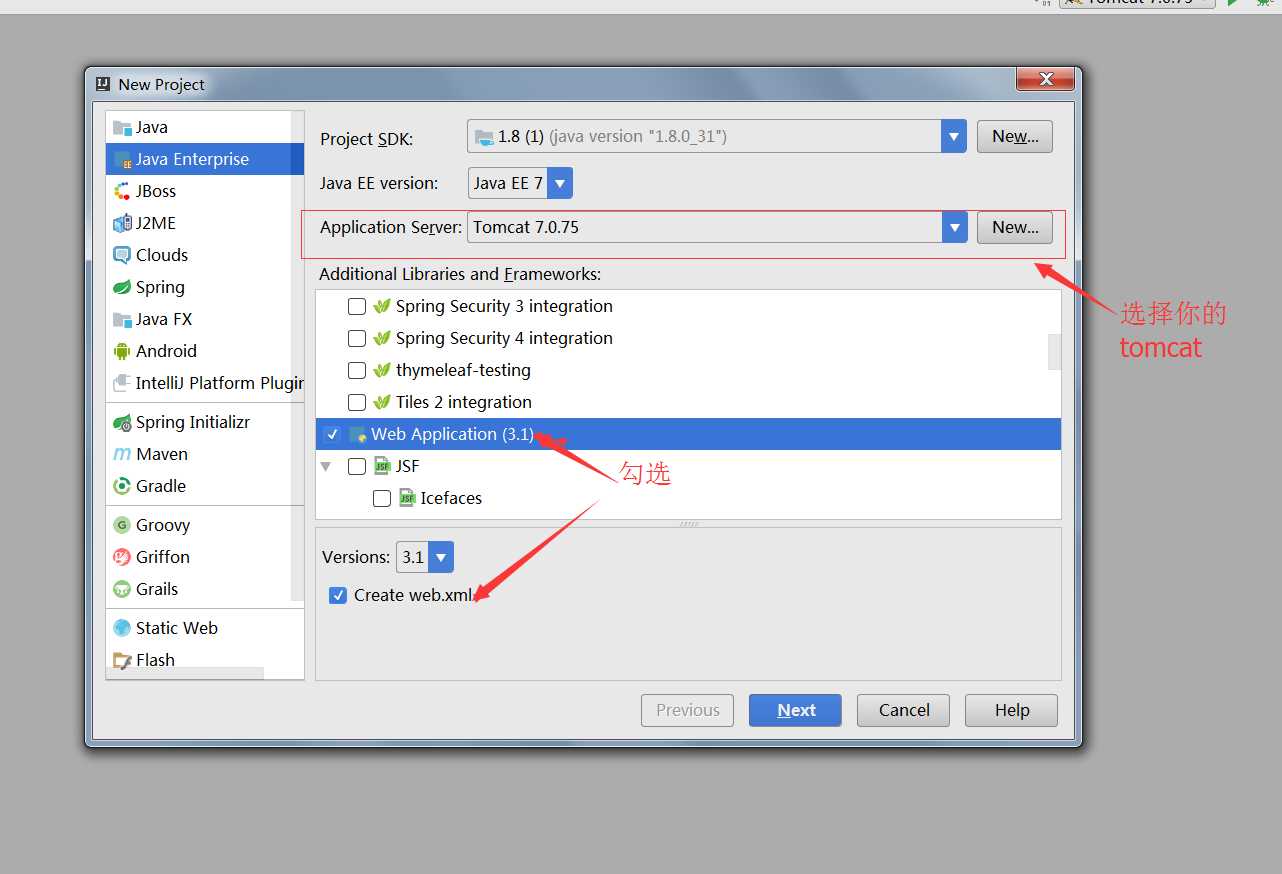
Task: Click the project type list scrollbar
Action: (297, 355)
